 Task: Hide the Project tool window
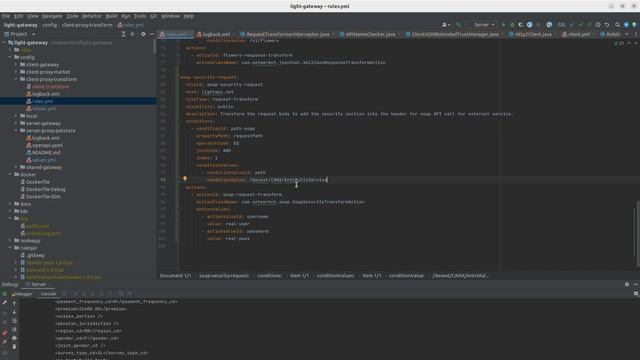pos(152,34)
